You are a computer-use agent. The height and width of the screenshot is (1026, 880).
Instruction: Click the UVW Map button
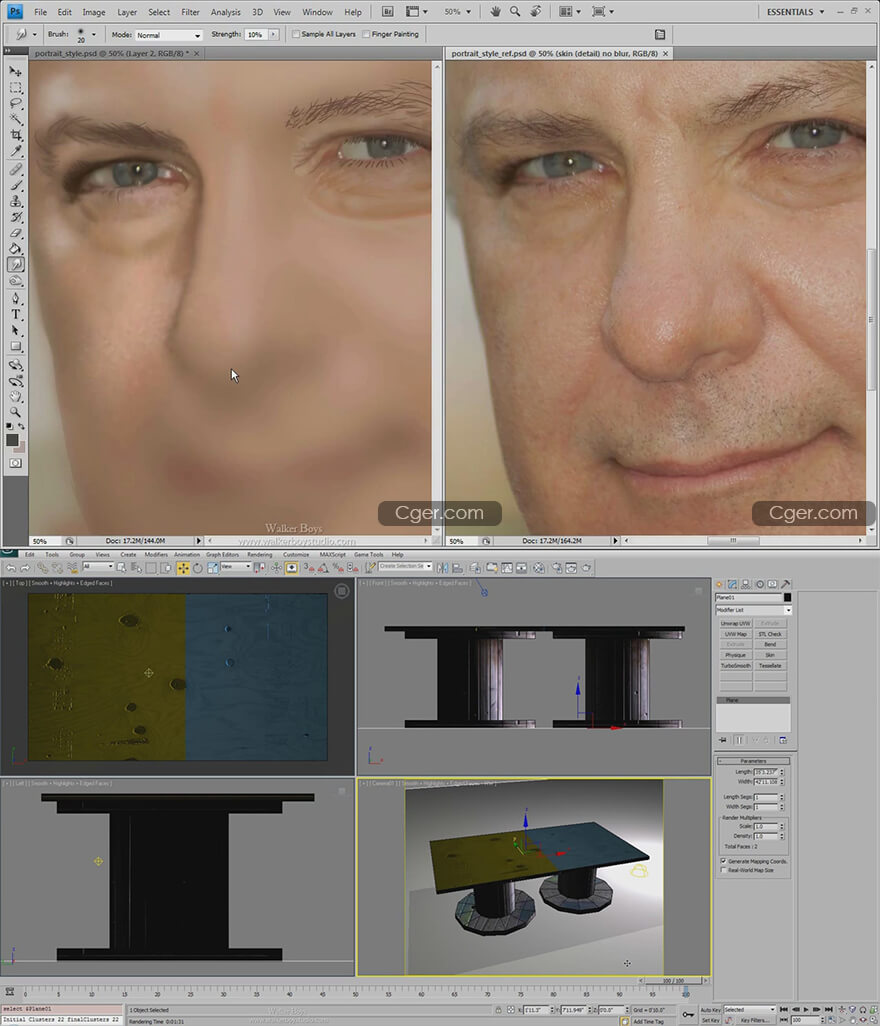(735, 634)
